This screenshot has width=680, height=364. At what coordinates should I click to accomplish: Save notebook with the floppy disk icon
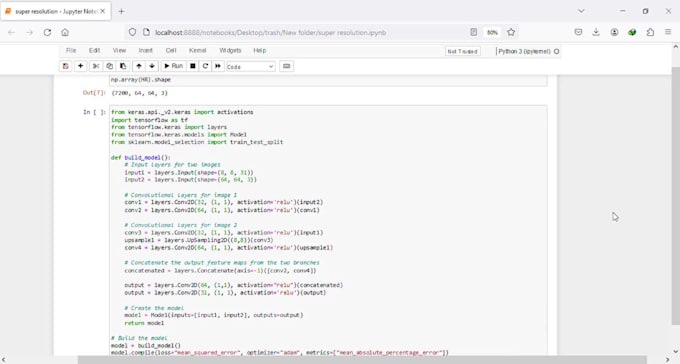(x=65, y=66)
